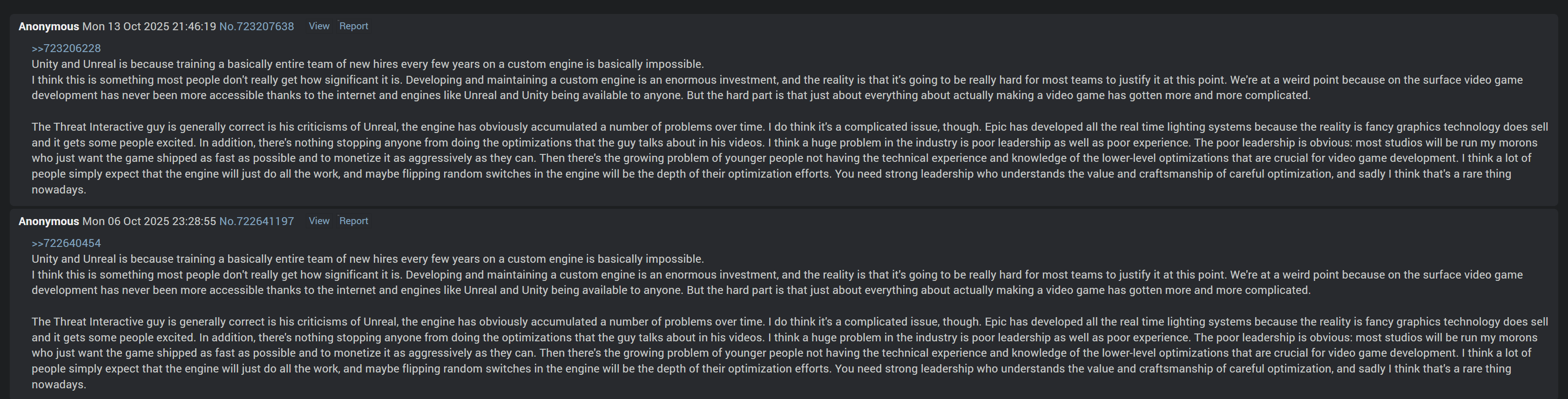Click the final word 'nowadays.' in the 13 Oct post
Screen dimensions: 1568x399
(59, 190)
